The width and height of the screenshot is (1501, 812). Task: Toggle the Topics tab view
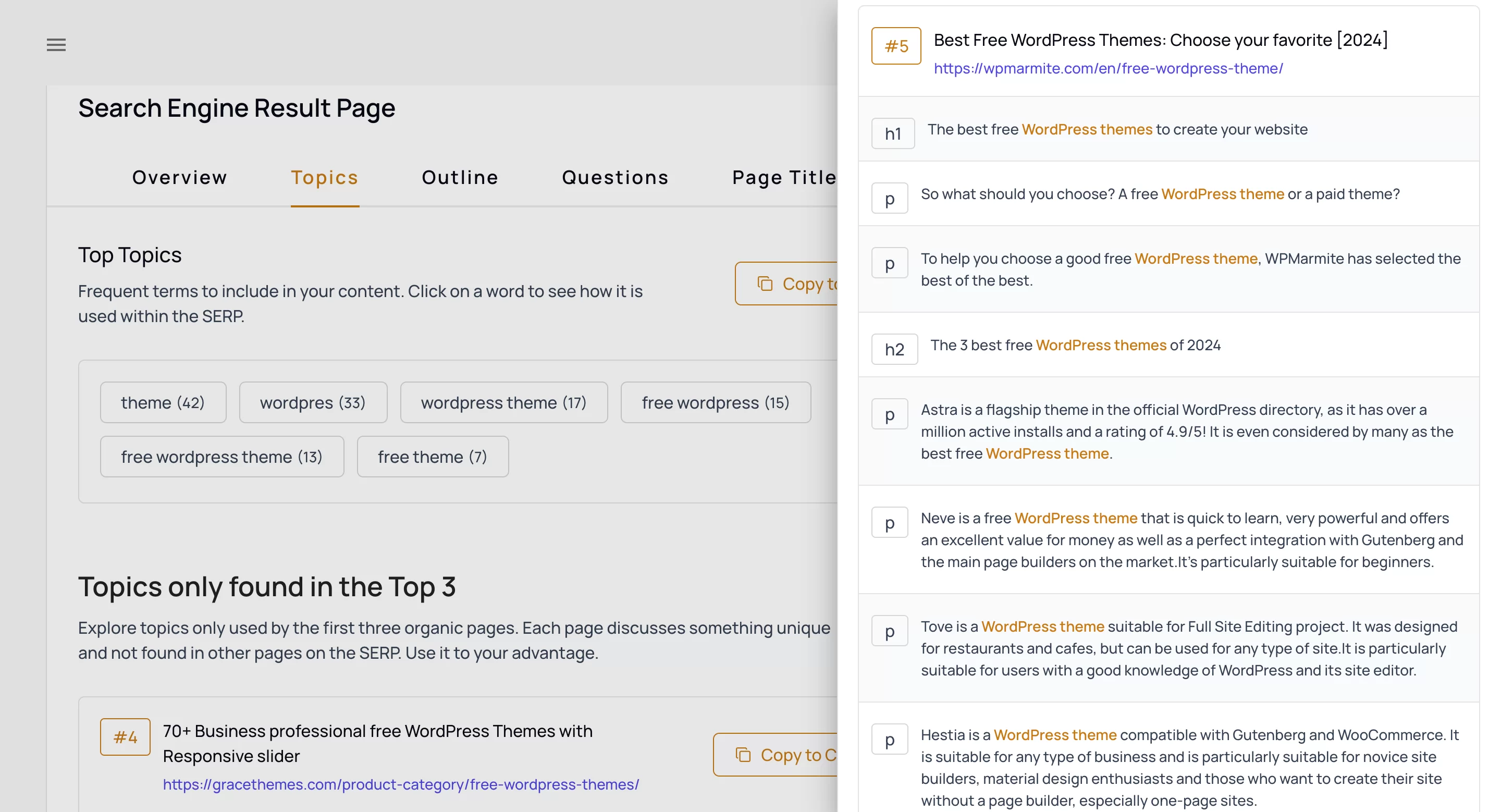[325, 177]
